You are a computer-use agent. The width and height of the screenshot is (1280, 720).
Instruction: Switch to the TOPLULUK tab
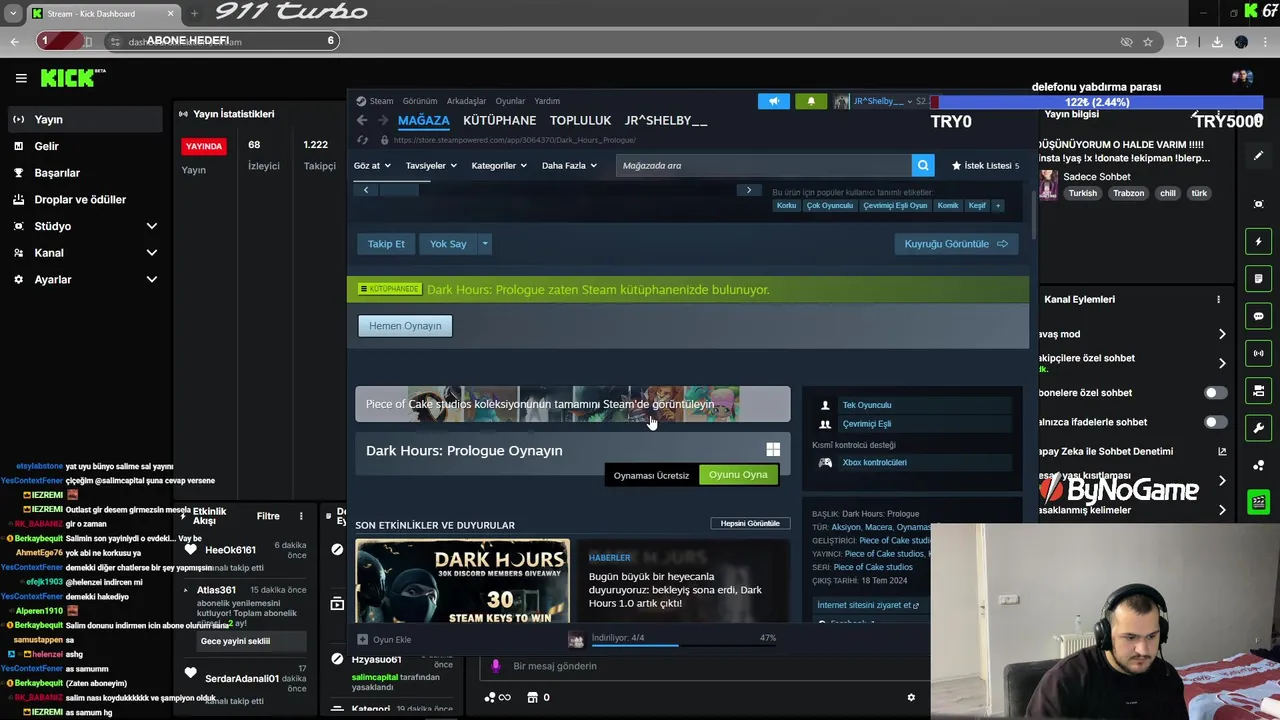[580, 120]
